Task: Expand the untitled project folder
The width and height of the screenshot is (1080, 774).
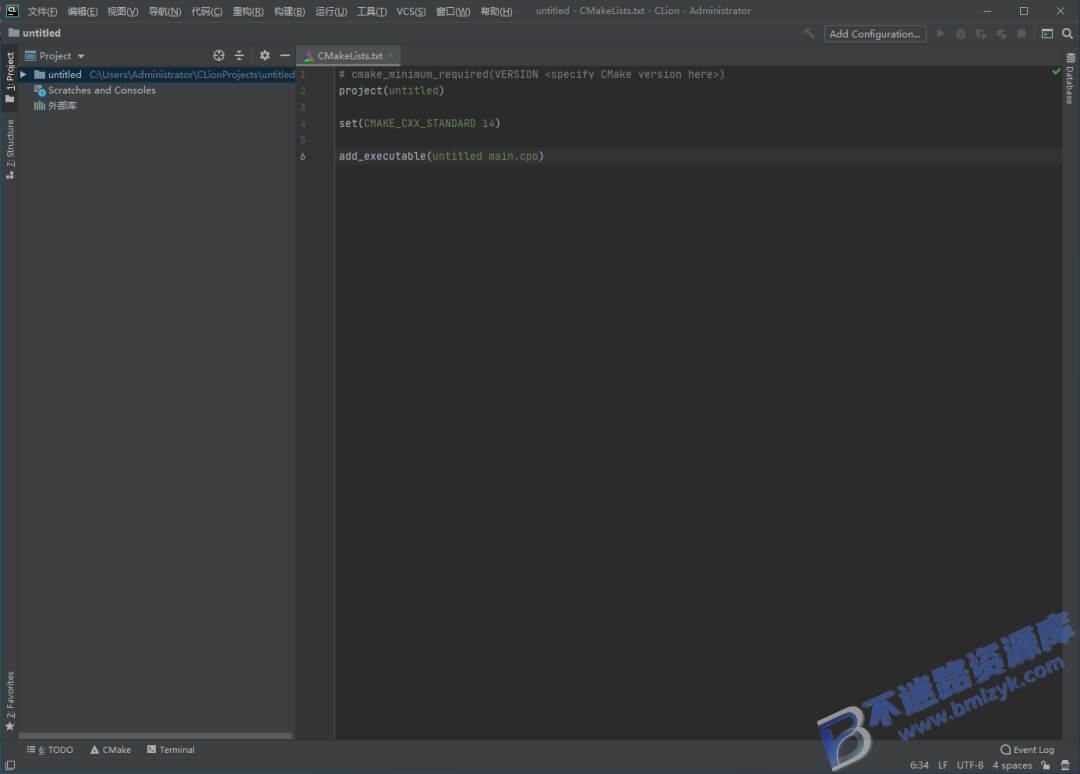Action: click(23, 74)
